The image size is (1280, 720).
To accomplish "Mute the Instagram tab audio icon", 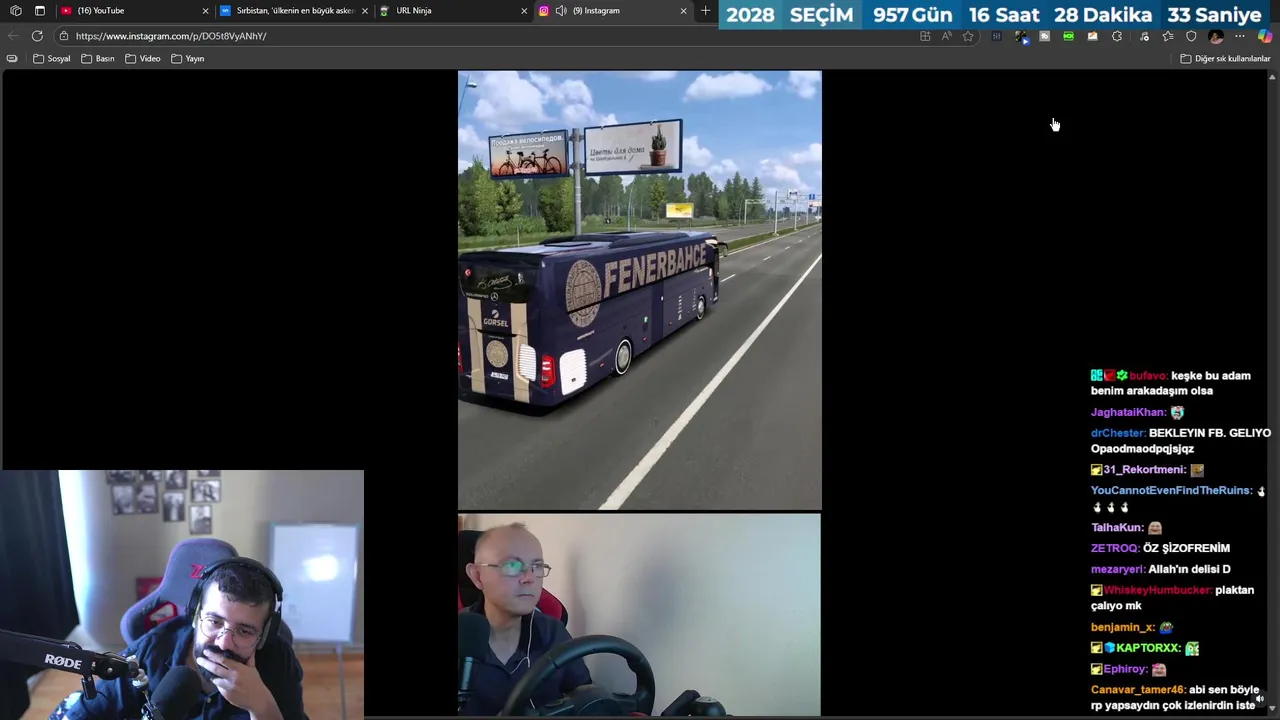I will (561, 10).
